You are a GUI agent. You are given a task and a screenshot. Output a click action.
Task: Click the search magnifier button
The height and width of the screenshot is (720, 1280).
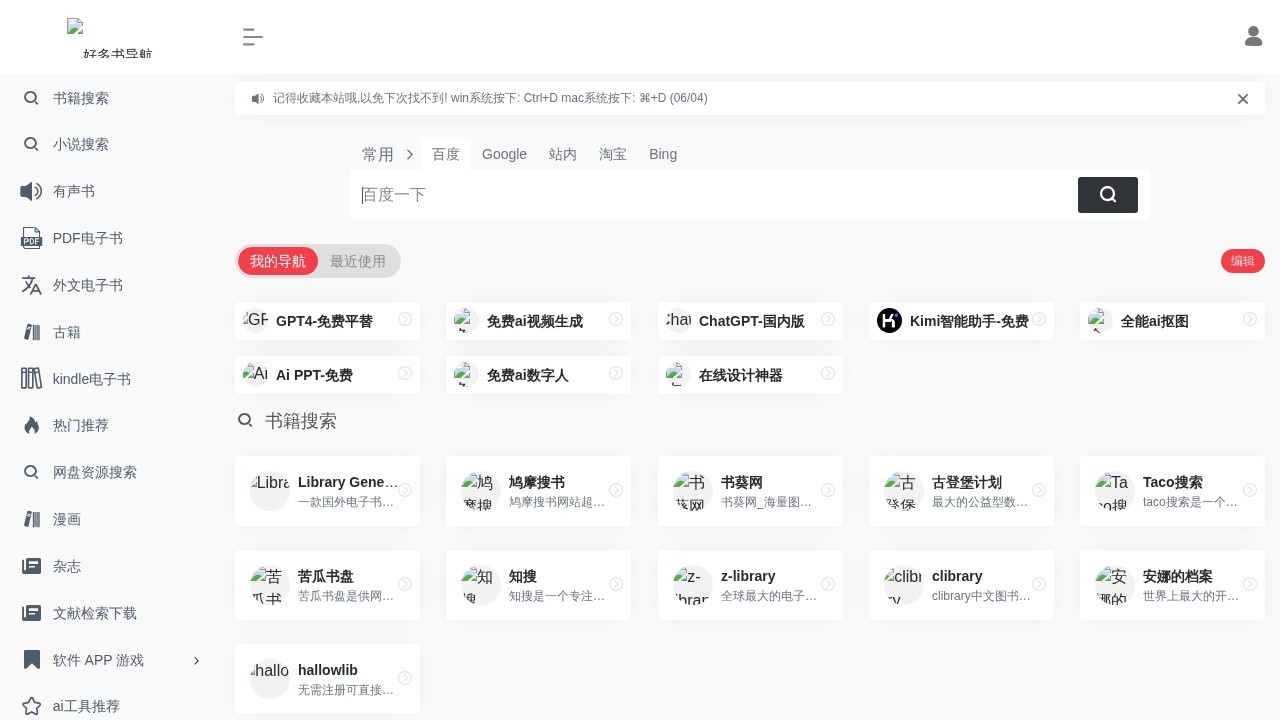(x=1107, y=195)
